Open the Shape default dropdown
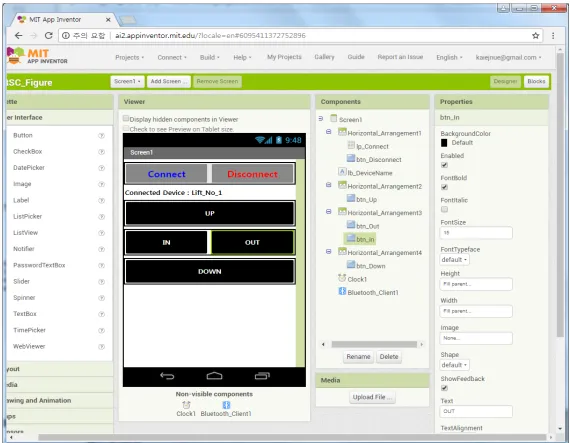Viewport: 570px width, 443px height. pyautogui.click(x=454, y=365)
